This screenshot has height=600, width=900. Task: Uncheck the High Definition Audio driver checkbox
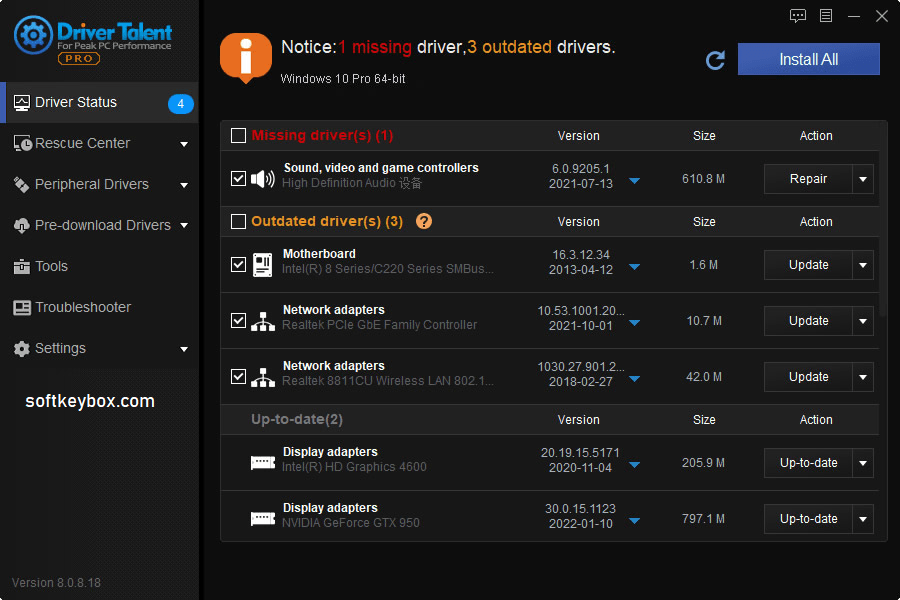pos(238,178)
